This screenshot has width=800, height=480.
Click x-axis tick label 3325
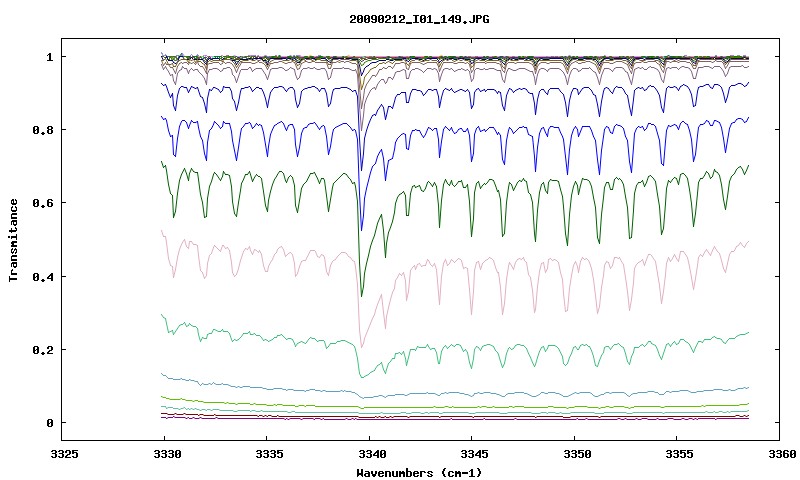(64, 454)
